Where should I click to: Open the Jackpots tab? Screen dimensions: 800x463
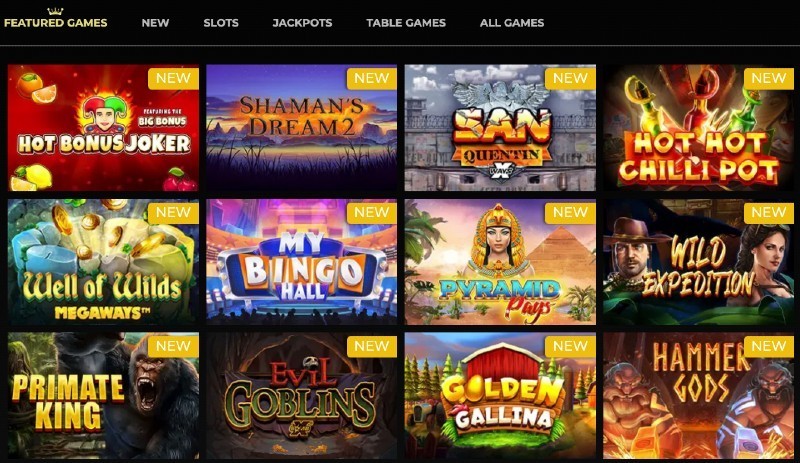point(302,23)
